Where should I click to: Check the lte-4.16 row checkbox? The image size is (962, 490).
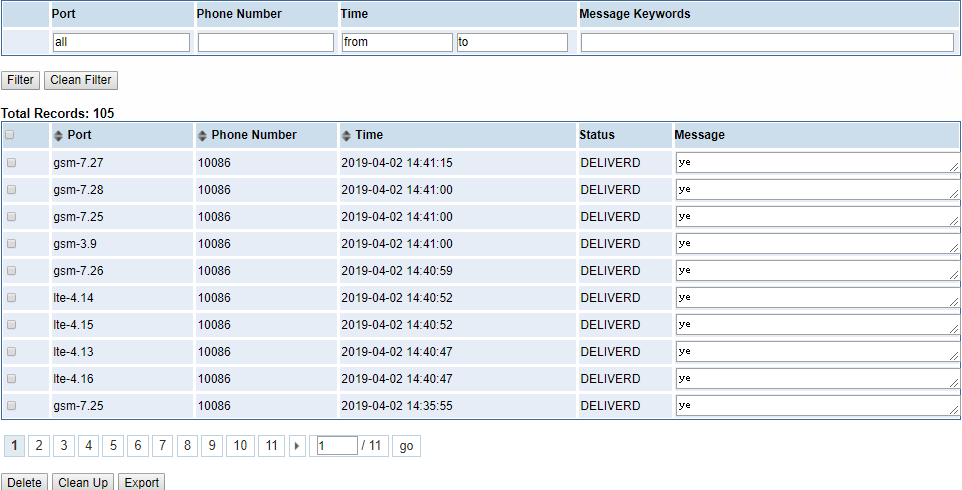pyautogui.click(x=11, y=378)
